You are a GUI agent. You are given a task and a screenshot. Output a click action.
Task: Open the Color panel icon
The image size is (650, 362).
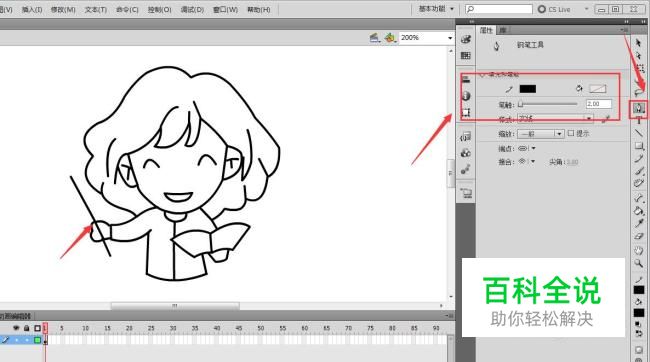coord(466,39)
